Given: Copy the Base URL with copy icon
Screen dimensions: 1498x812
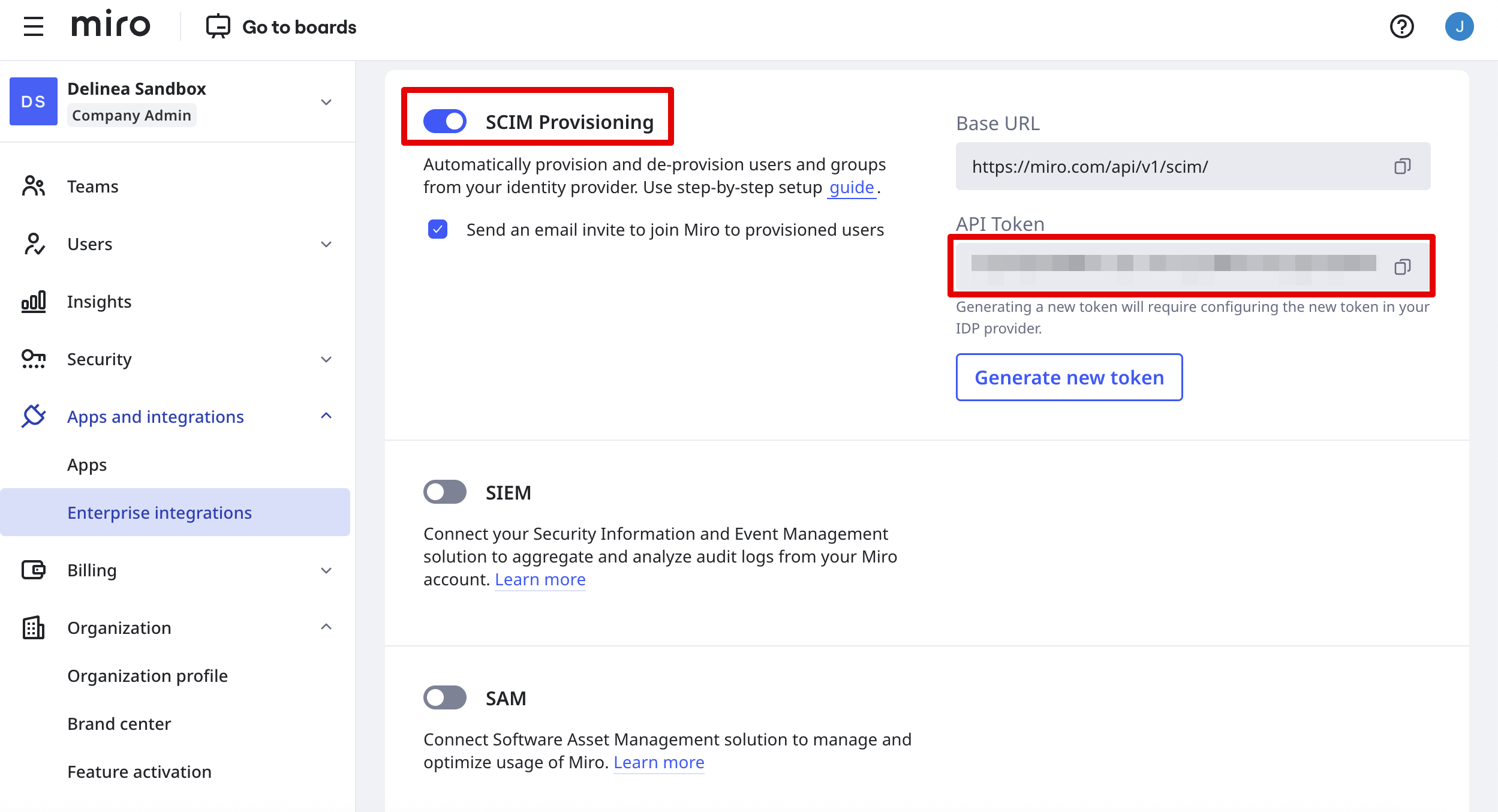Looking at the screenshot, I should (1402, 166).
